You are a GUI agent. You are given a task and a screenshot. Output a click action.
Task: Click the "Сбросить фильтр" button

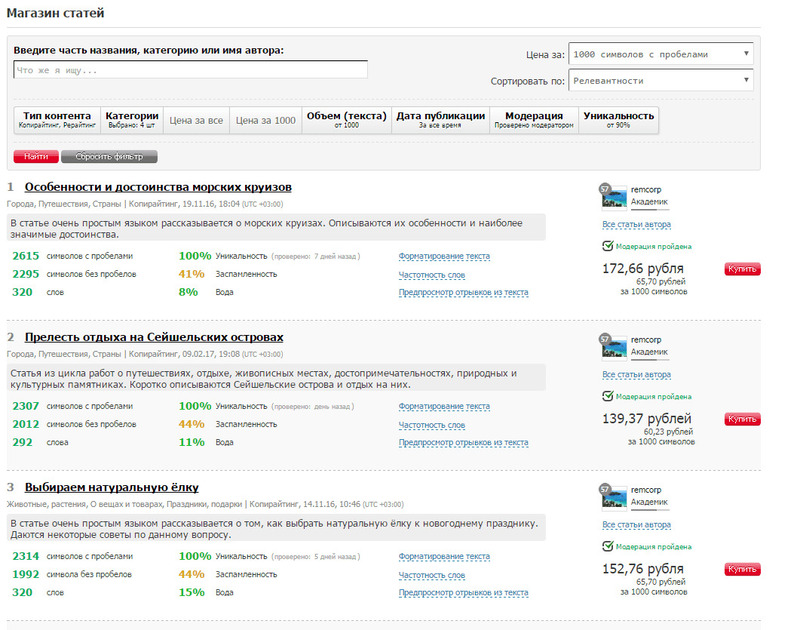109,157
